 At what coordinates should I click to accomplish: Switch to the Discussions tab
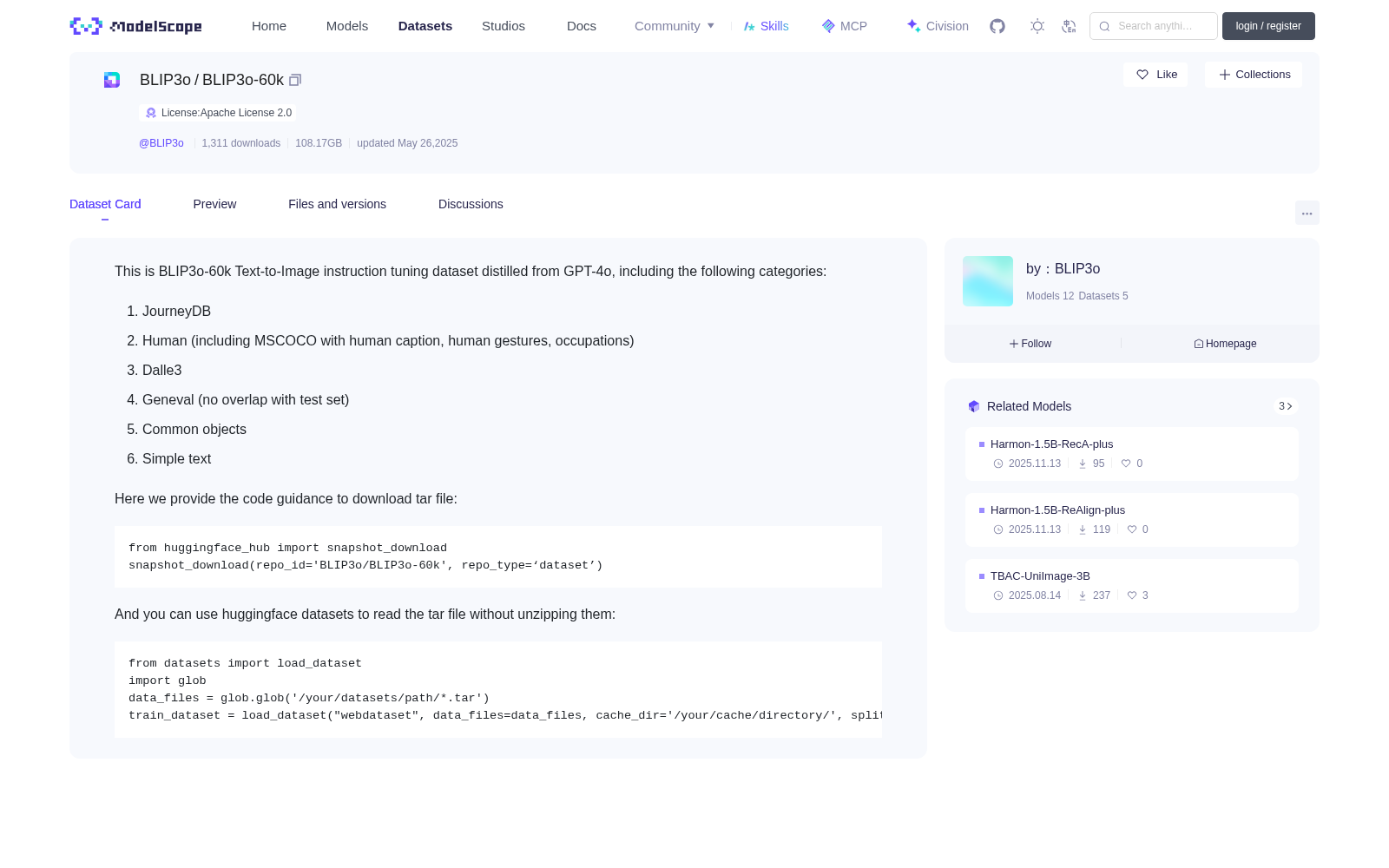[471, 204]
